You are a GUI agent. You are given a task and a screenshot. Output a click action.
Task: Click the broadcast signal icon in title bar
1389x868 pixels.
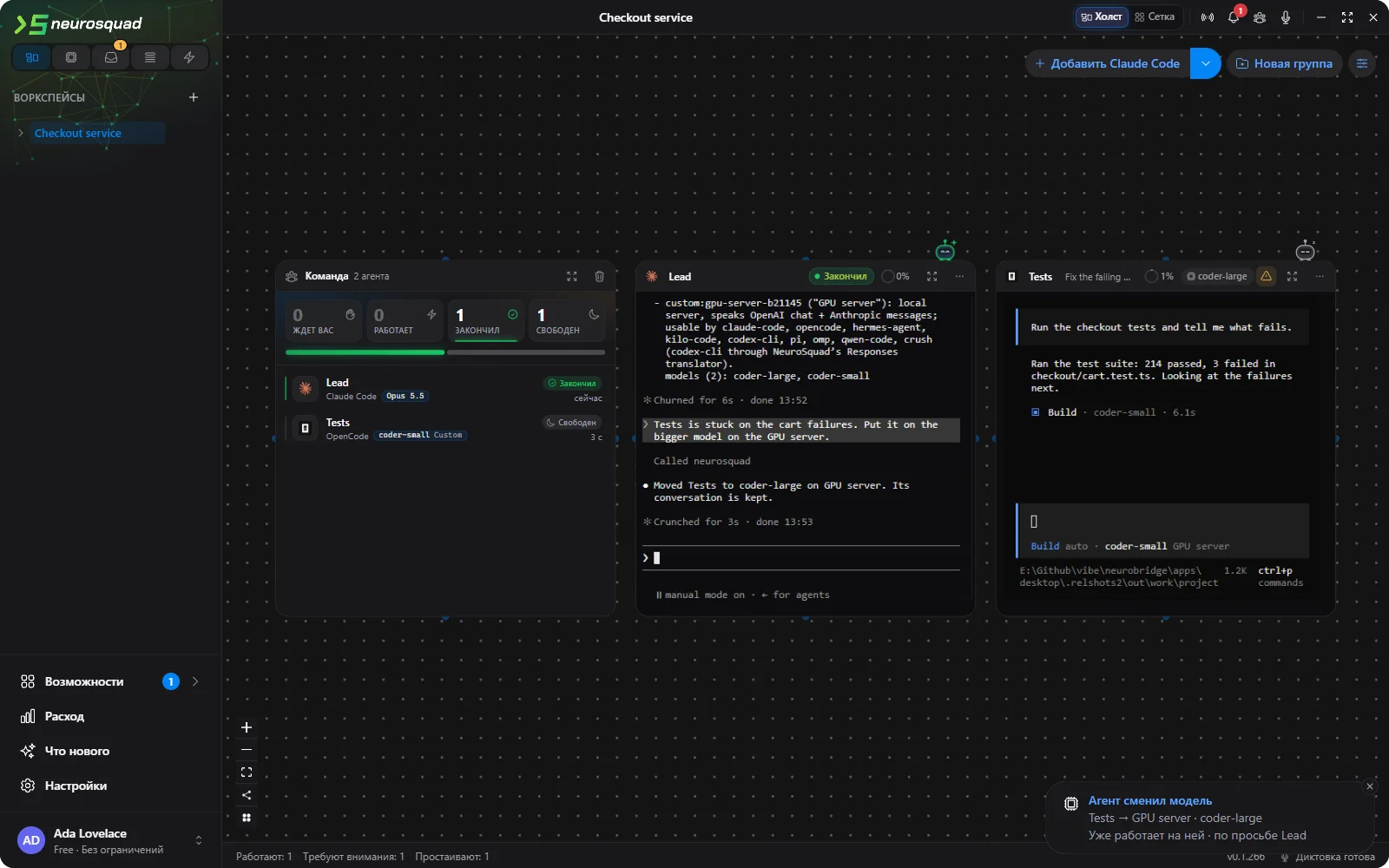(1208, 17)
